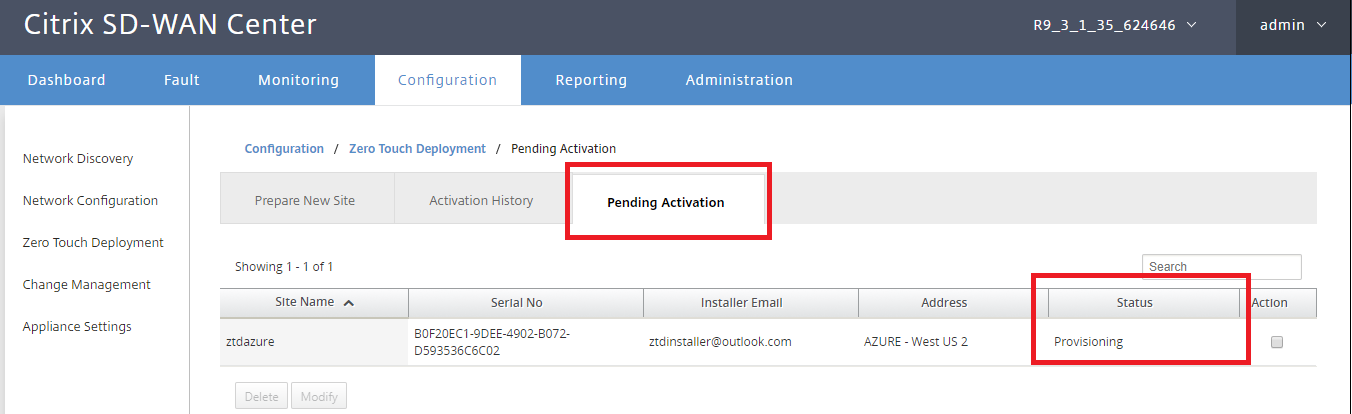Screen dimensions: 1352x414
Task: Open the Administration menu
Action: [x=739, y=80]
